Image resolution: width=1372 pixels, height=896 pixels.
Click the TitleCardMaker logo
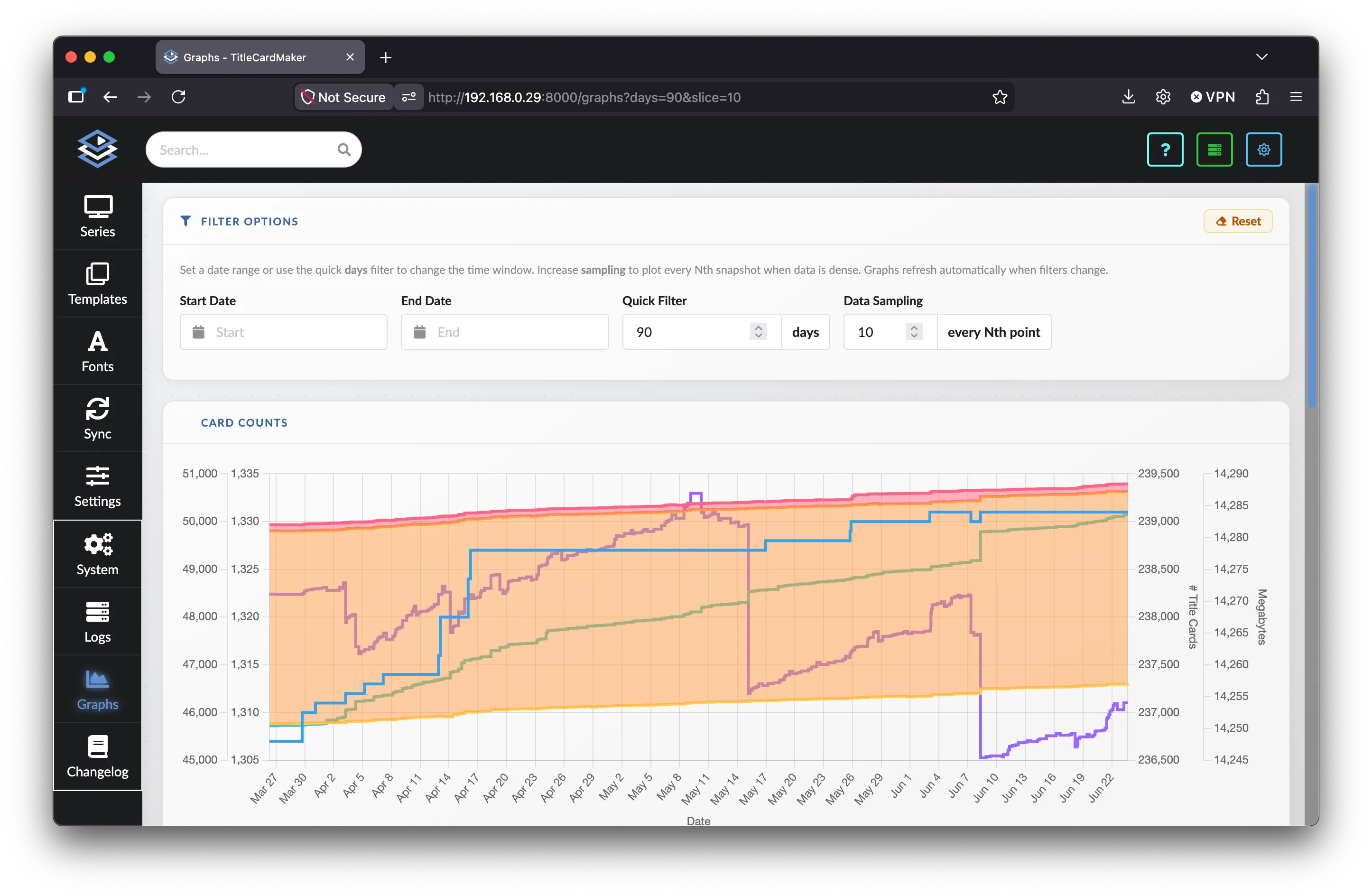[x=97, y=149]
